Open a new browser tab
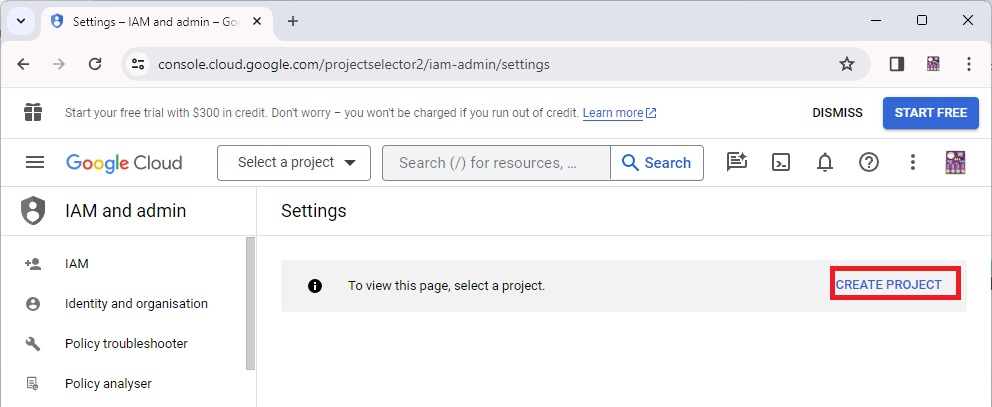 click(292, 21)
